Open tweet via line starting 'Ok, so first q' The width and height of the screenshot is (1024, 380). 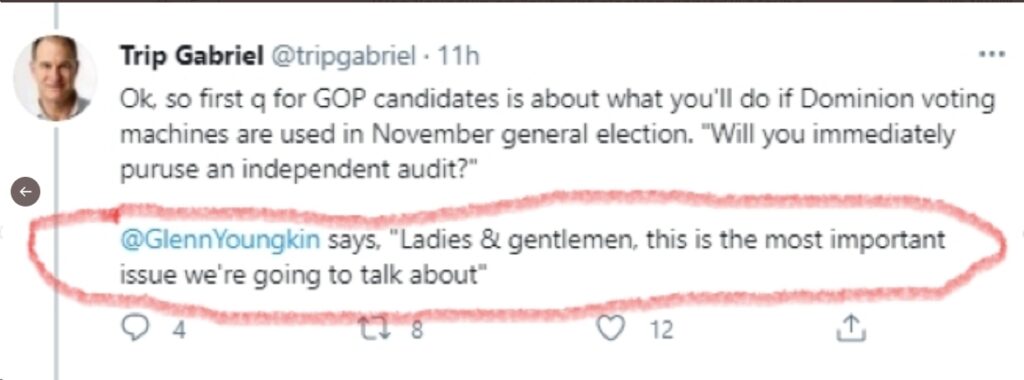[557, 100]
